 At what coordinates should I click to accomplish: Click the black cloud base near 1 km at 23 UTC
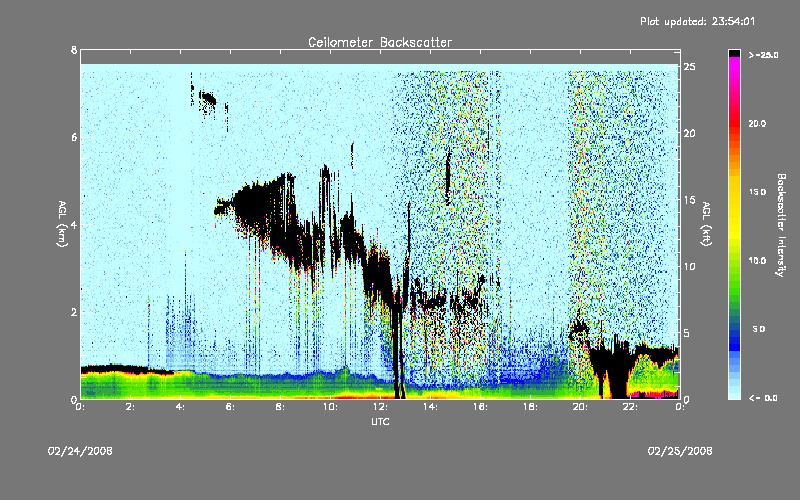[658, 351]
